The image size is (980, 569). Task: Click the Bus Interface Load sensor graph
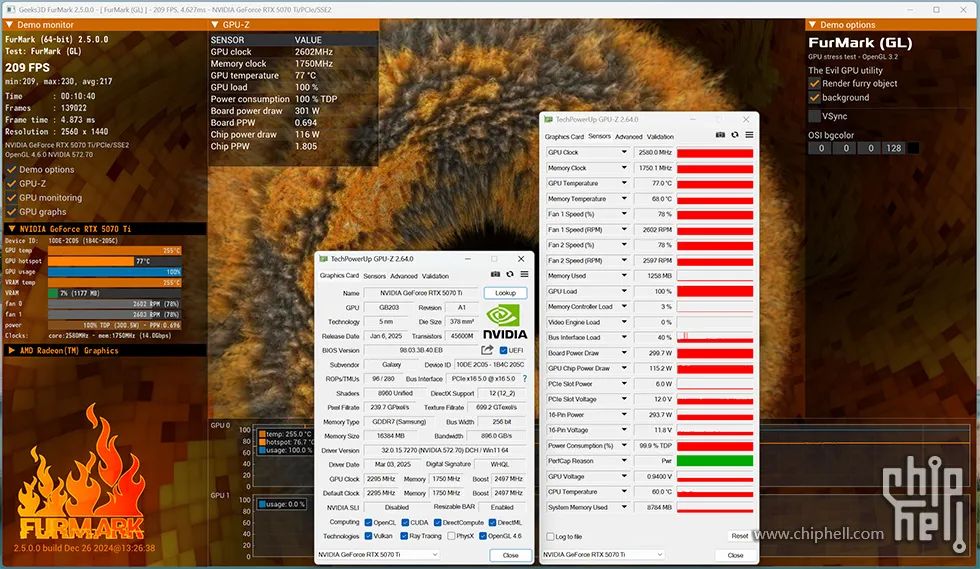point(715,337)
